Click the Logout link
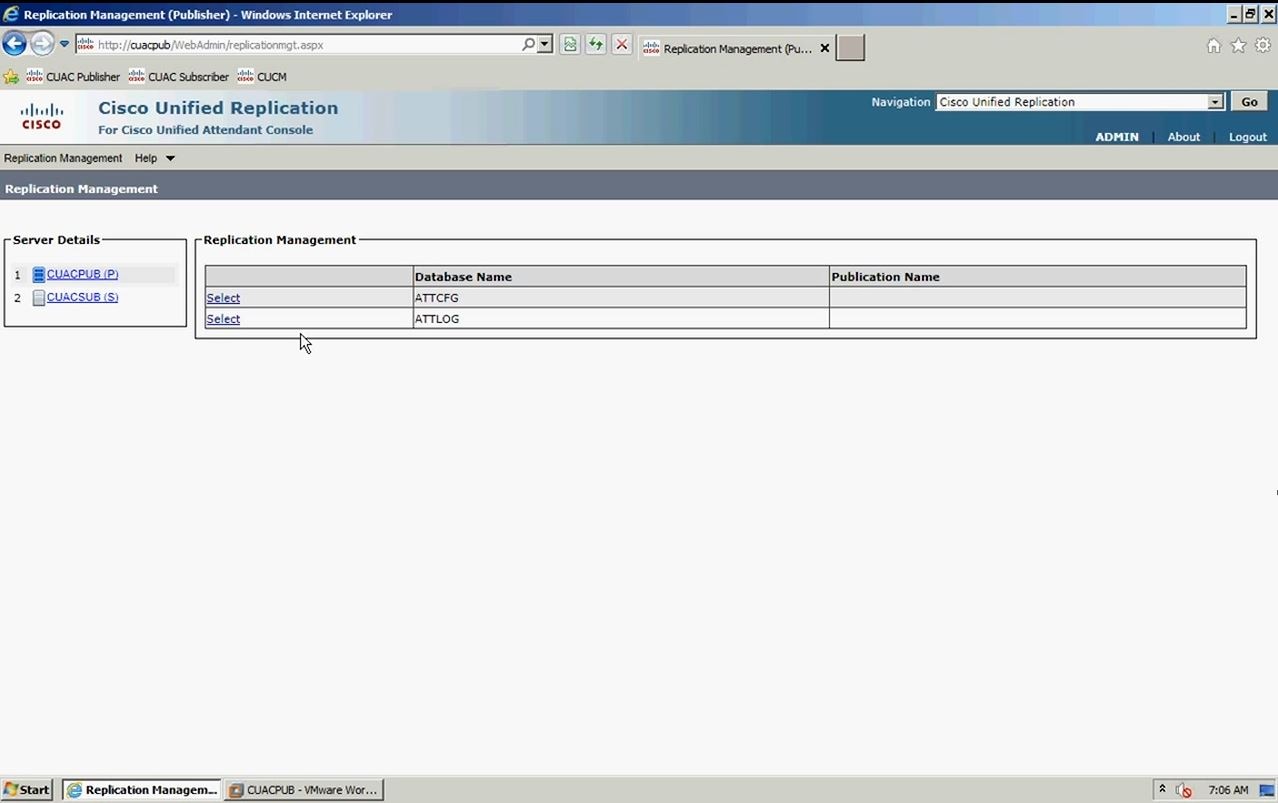The width and height of the screenshot is (1278, 803). [x=1248, y=137]
